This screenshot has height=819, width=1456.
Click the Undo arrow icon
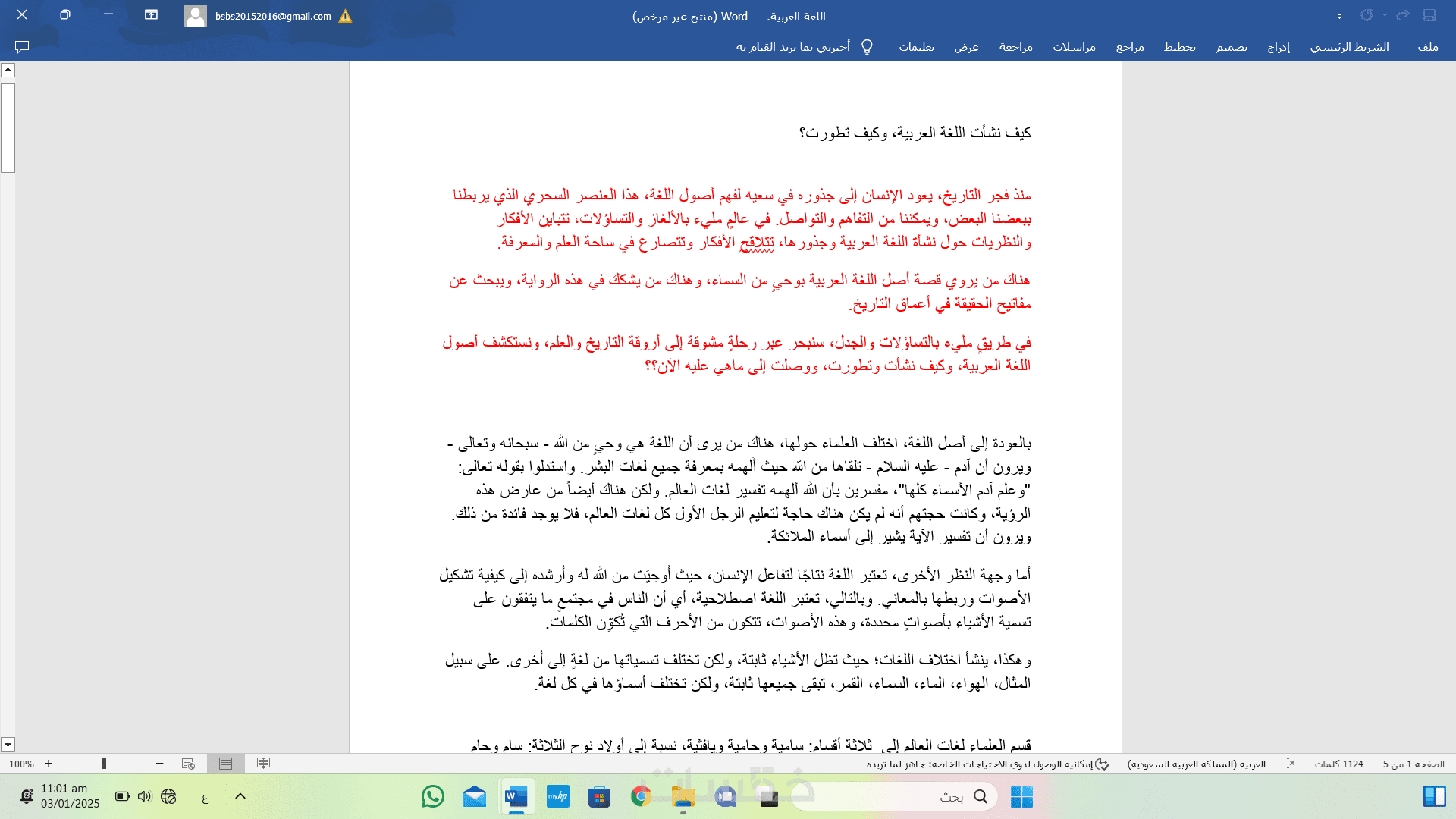1403,15
